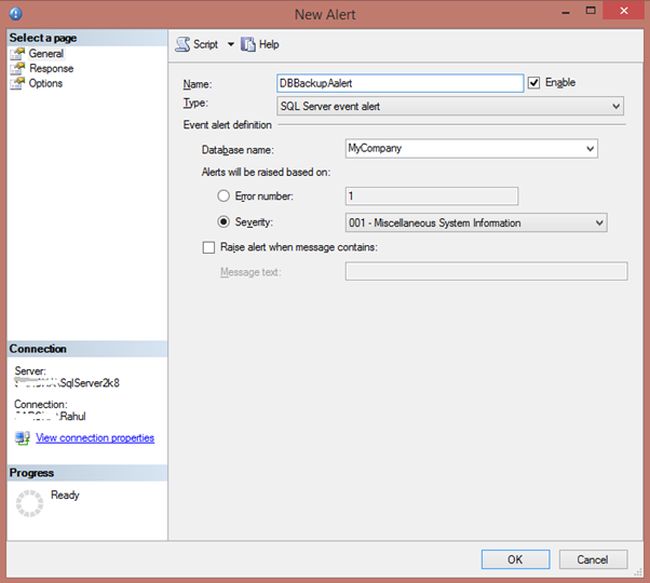Toggle the Enable checkbox
The image size is (650, 583).
(x=534, y=83)
